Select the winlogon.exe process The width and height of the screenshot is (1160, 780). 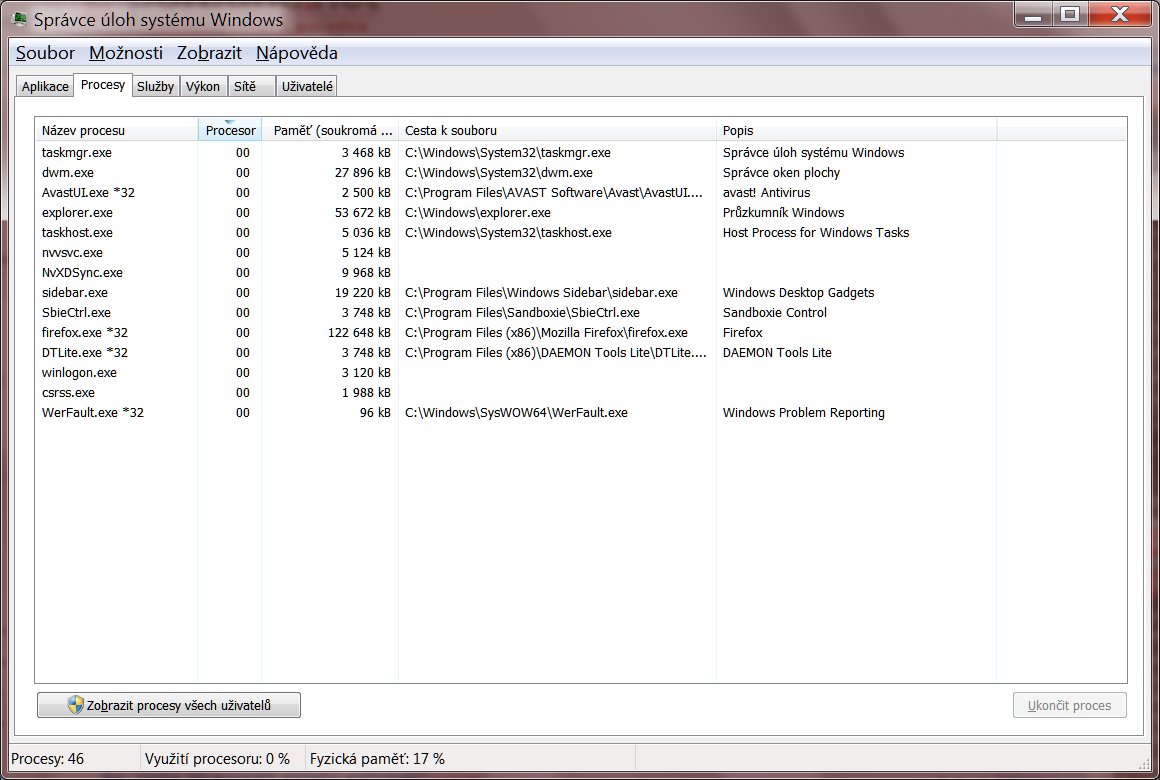581,372
